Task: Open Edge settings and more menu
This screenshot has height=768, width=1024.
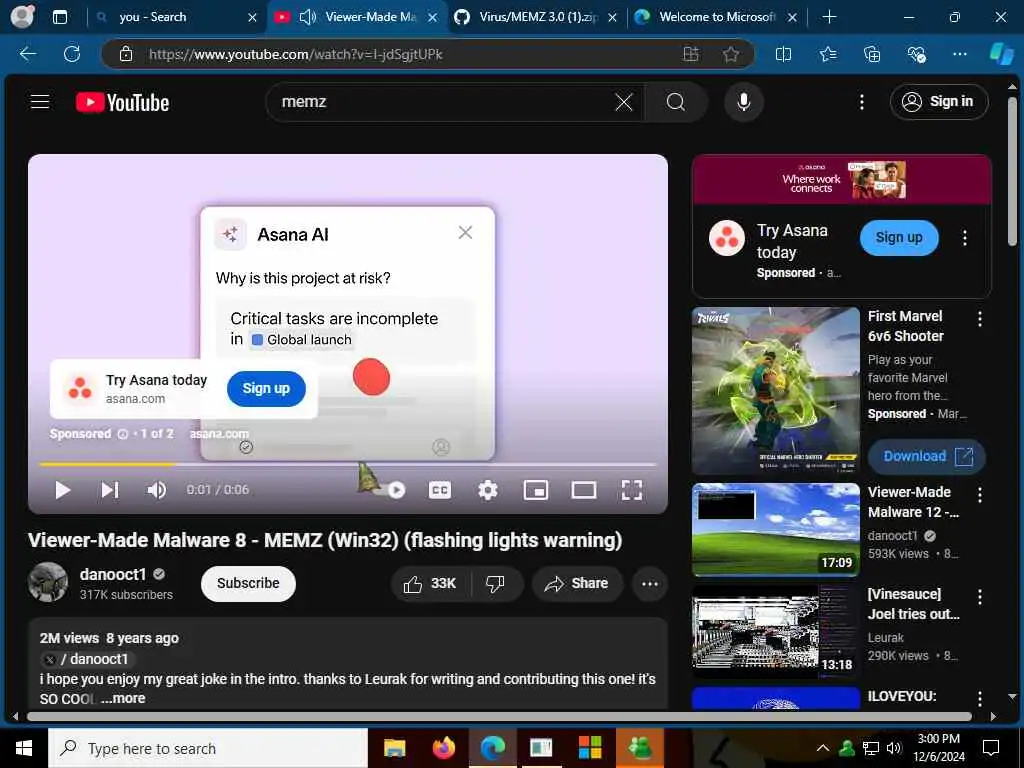Action: coord(959,54)
